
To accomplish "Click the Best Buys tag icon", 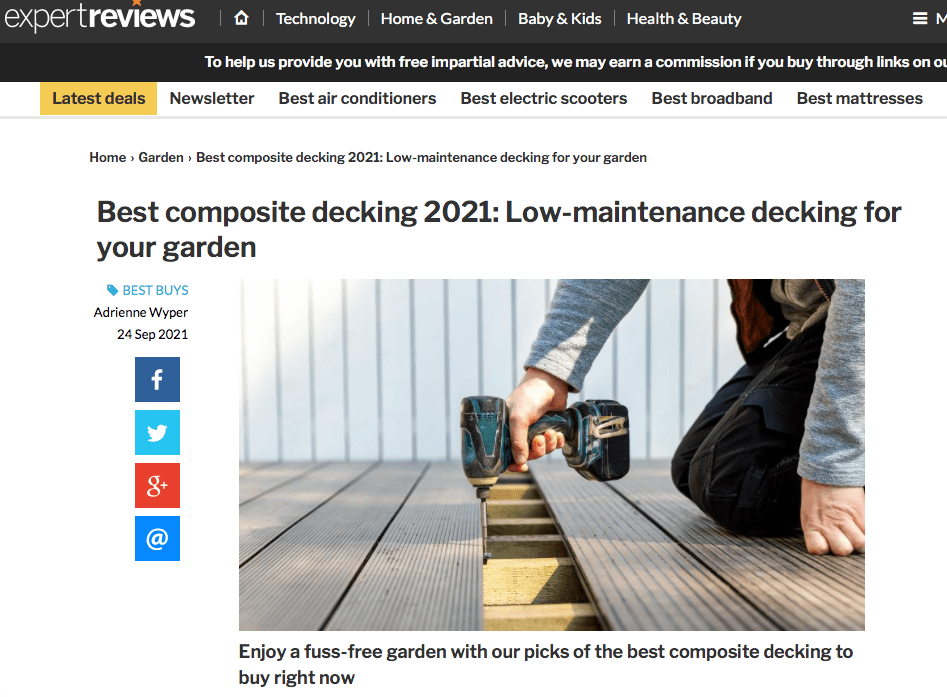I will [112, 291].
